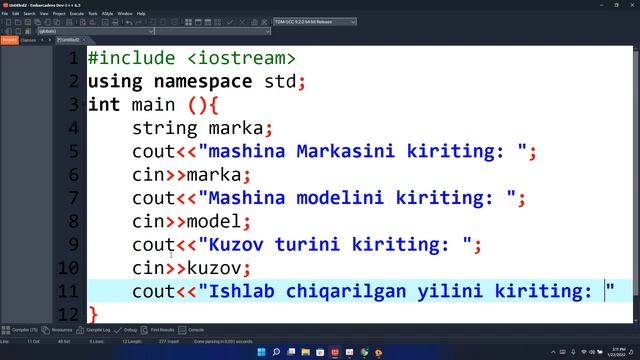
Task: Open the Edit menu
Action: coord(16,13)
